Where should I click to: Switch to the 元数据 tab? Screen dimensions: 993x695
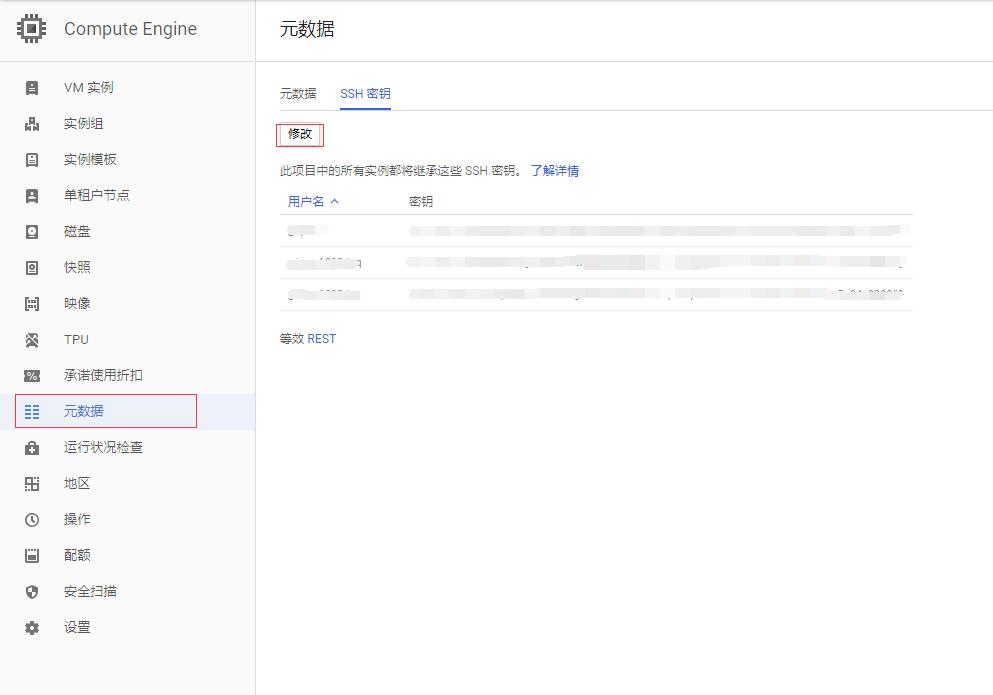[x=298, y=94]
